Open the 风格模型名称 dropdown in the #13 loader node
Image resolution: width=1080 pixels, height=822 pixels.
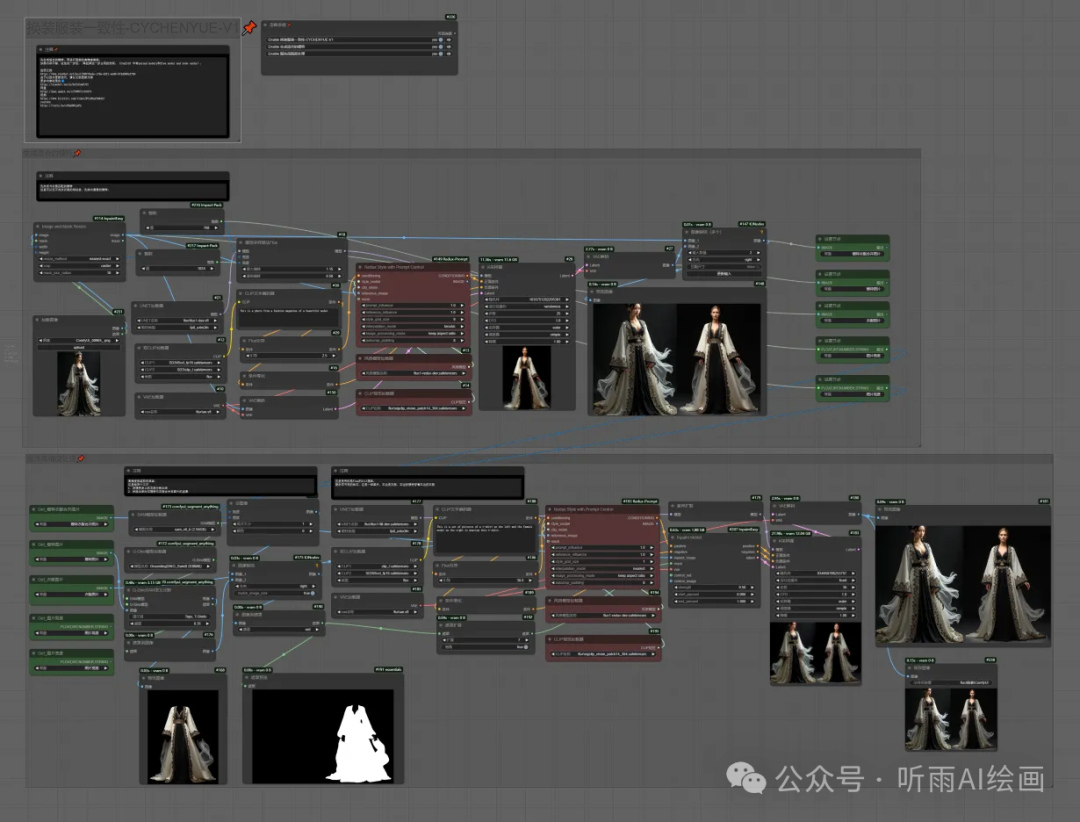pos(413,373)
